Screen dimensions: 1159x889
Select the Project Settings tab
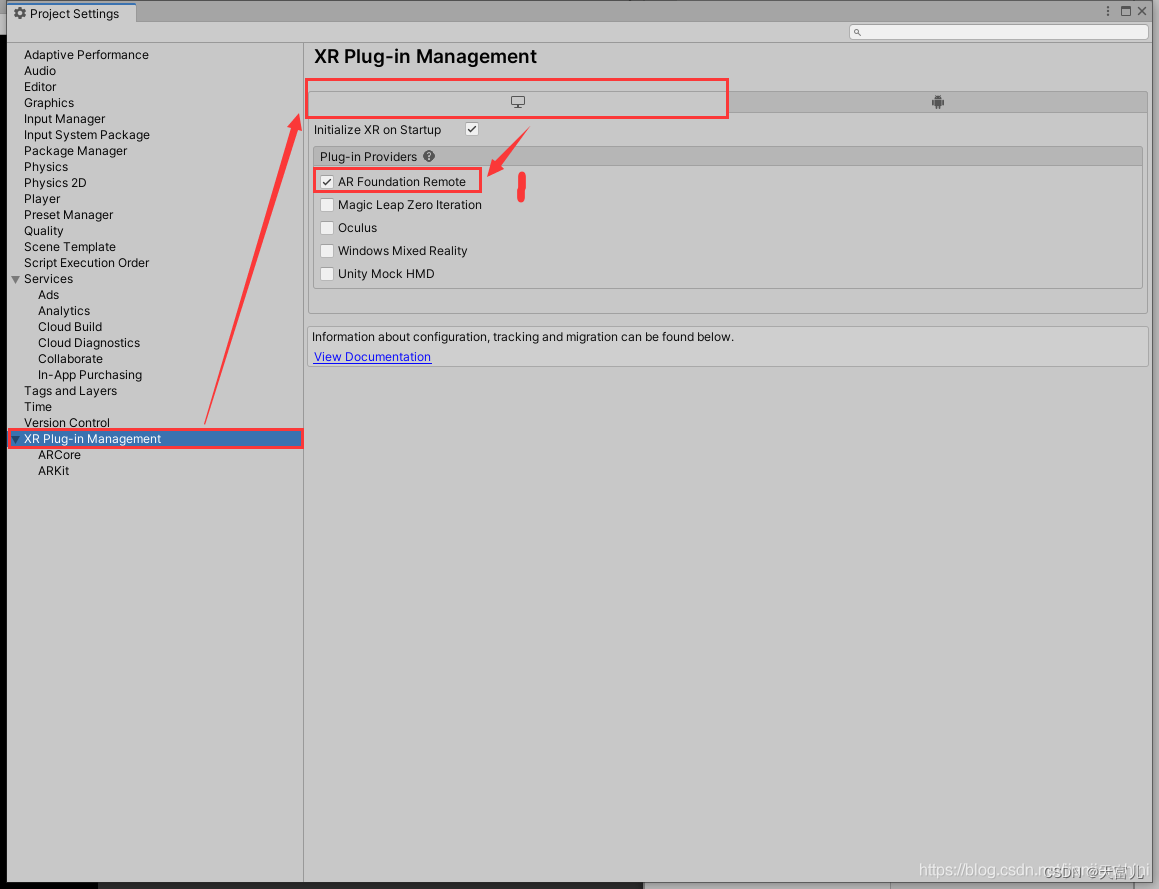point(70,13)
